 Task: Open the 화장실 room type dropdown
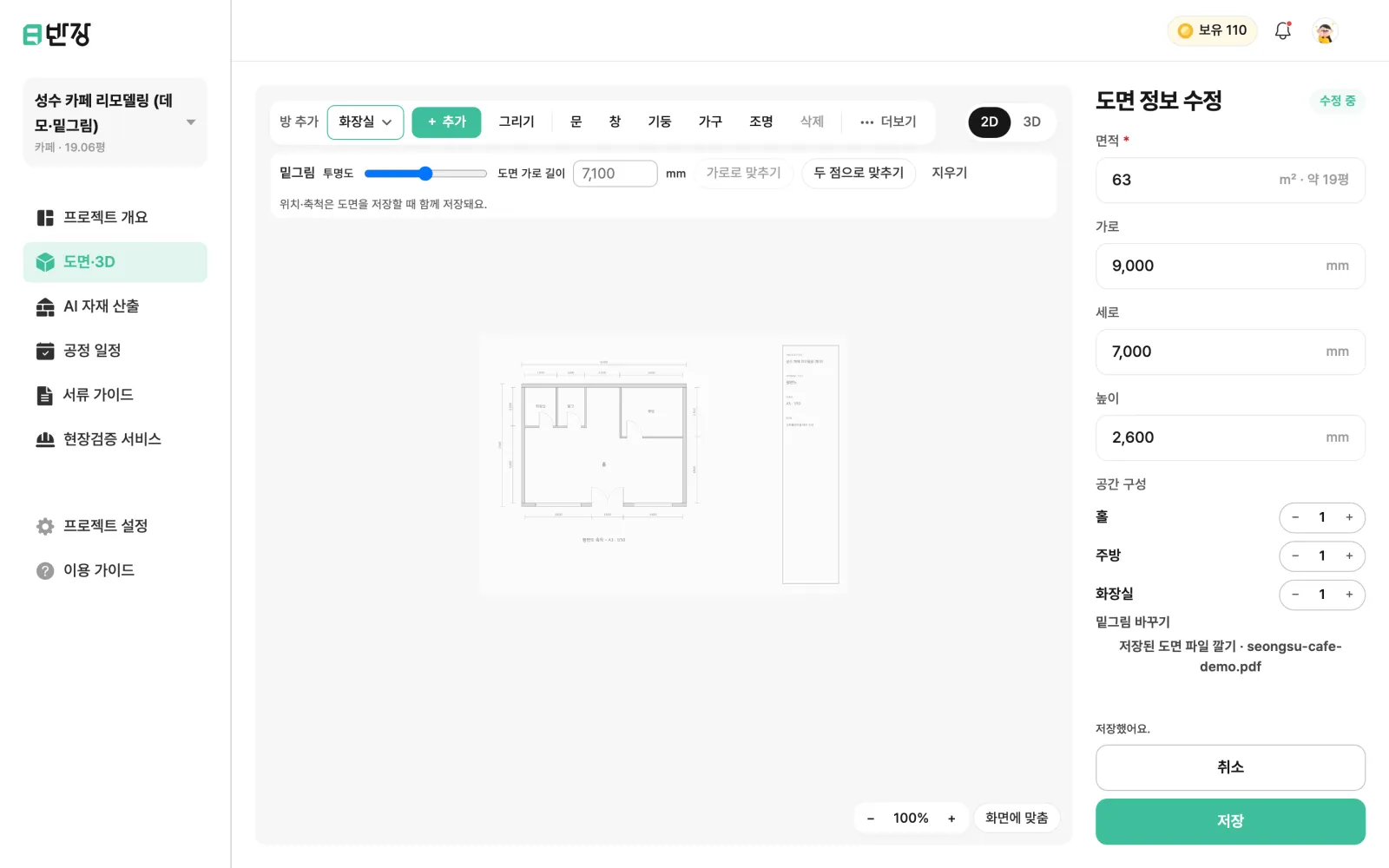point(365,122)
